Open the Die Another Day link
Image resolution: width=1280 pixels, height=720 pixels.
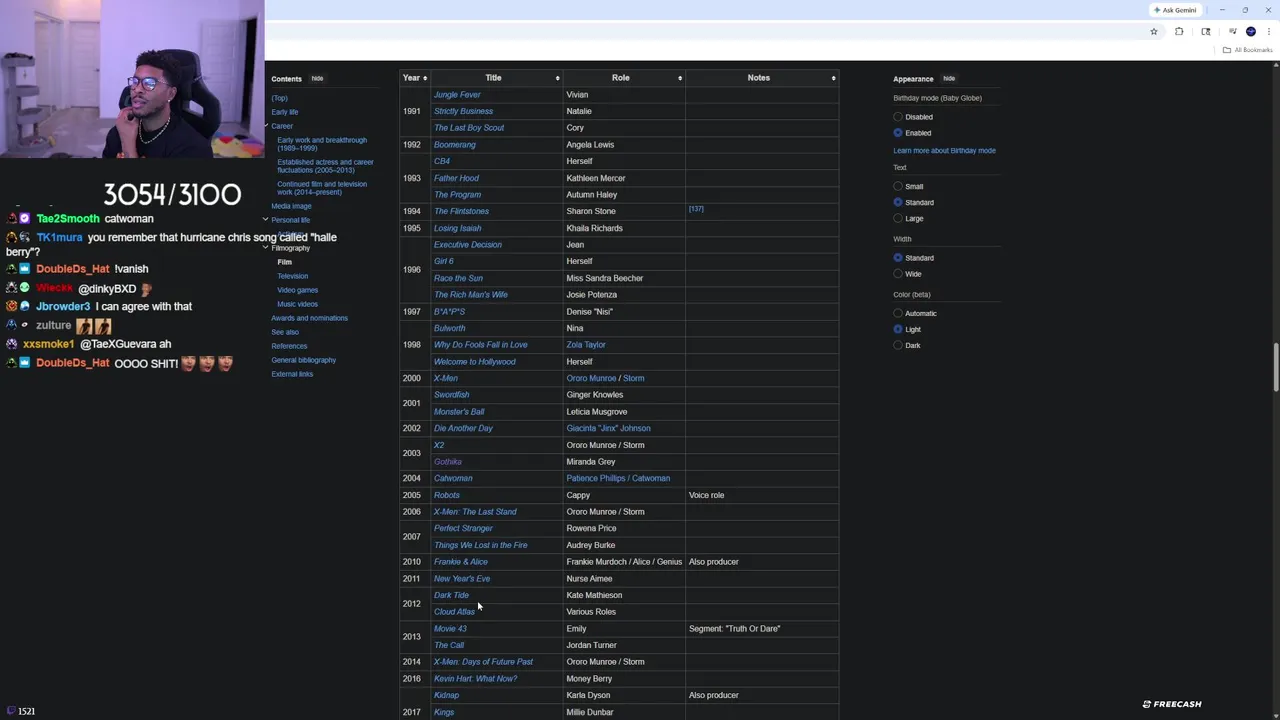(463, 428)
